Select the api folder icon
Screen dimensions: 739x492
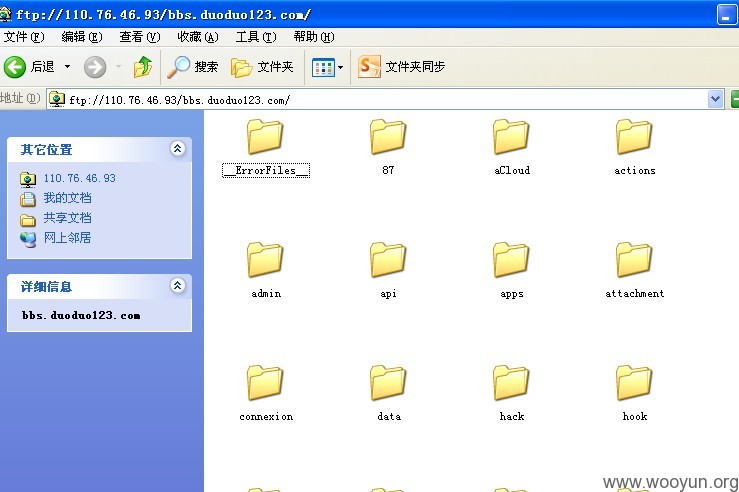388,260
